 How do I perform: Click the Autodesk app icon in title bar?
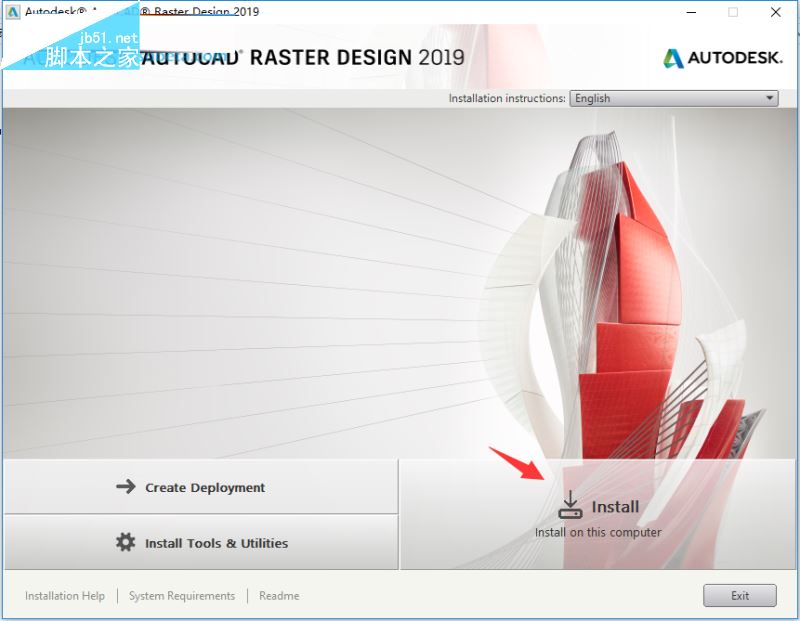coord(13,12)
